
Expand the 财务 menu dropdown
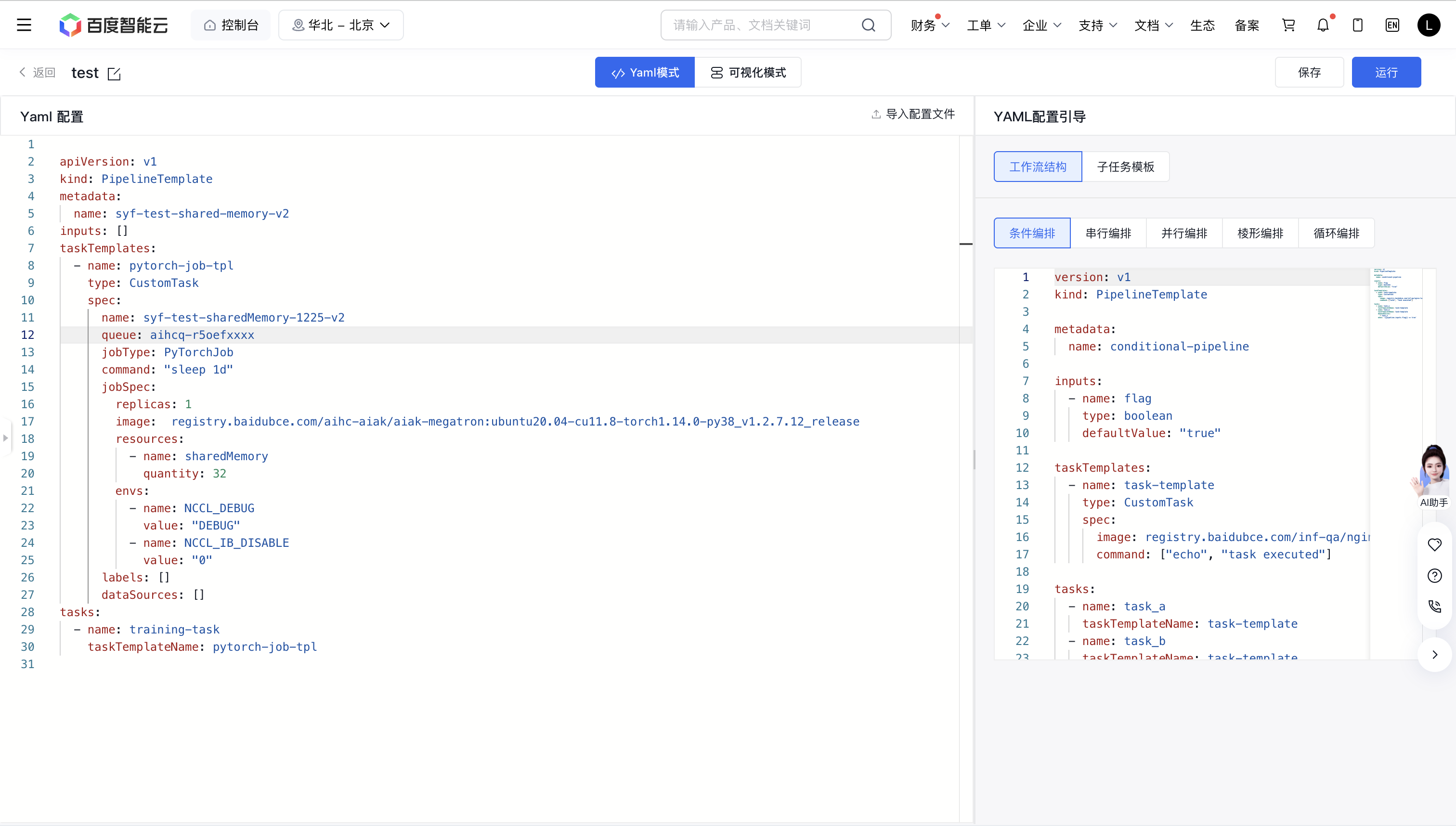coord(929,26)
